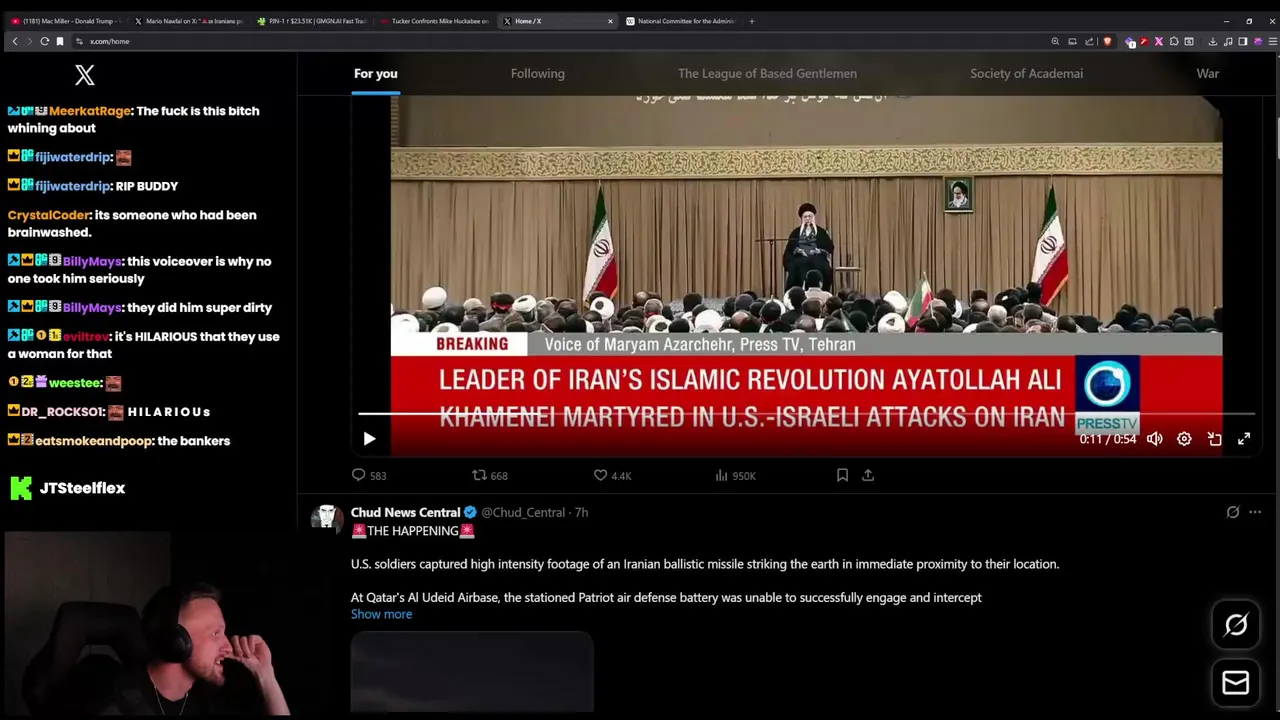1280x720 pixels.
Task: Bookmark the Khamenei video post
Action: click(x=842, y=476)
